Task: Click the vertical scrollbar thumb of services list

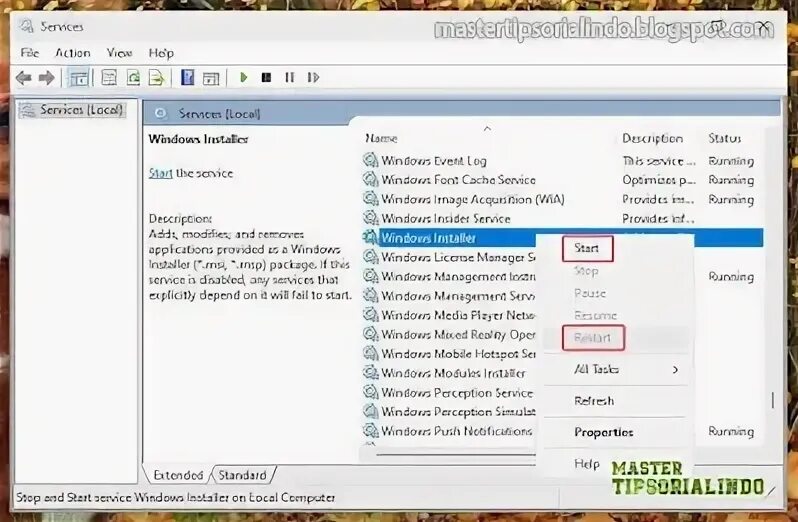Action: click(x=773, y=400)
